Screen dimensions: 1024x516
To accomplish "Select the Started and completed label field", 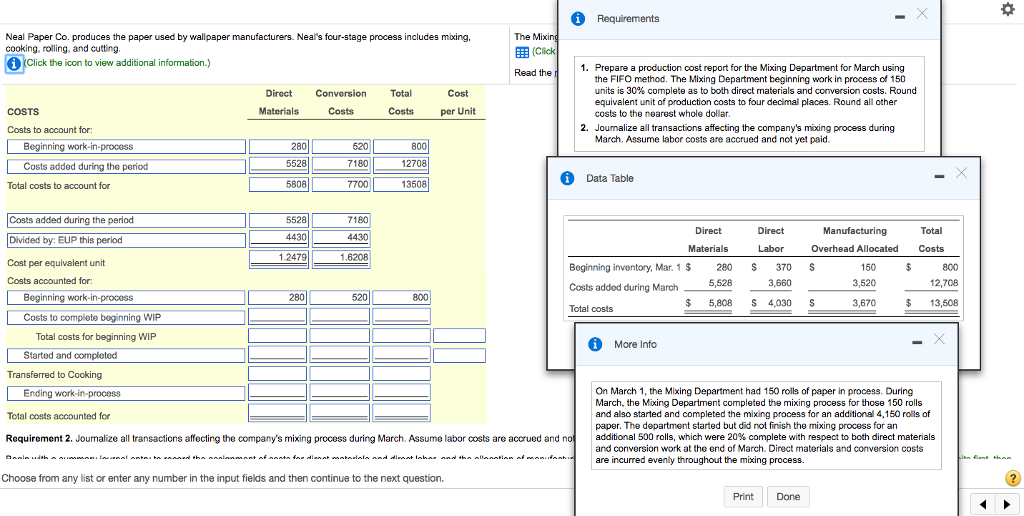I will [x=127, y=355].
